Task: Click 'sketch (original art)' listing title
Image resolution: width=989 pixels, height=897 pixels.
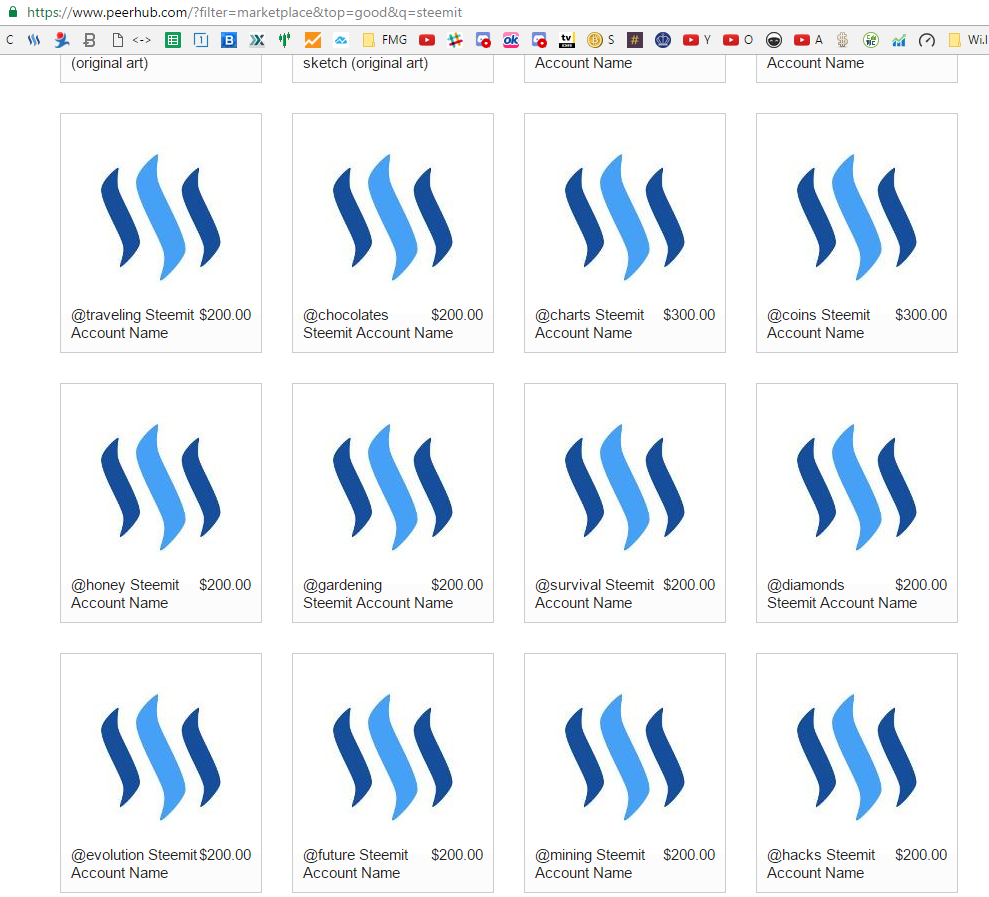Action: coord(365,63)
